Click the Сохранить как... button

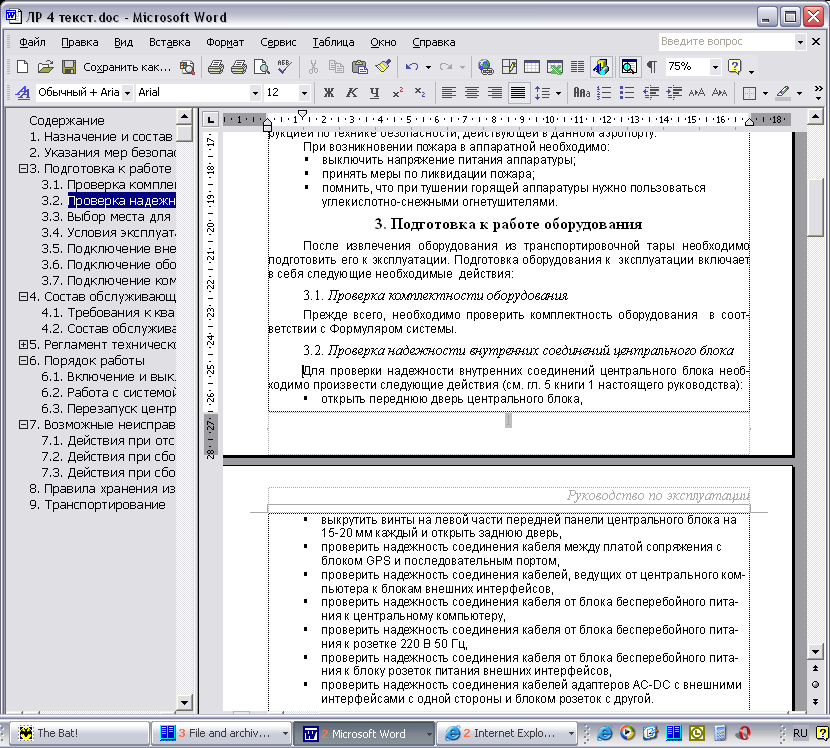127,67
